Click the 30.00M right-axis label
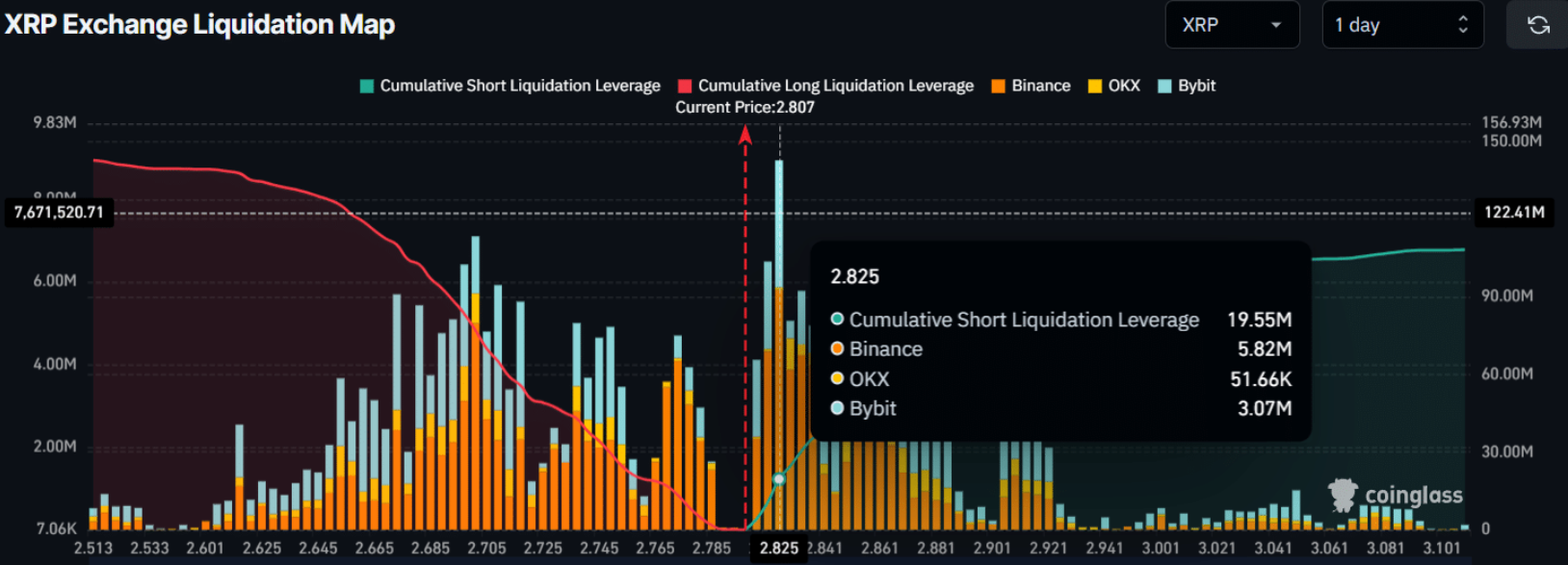Viewport: 1568px width, 565px height. [x=1507, y=451]
